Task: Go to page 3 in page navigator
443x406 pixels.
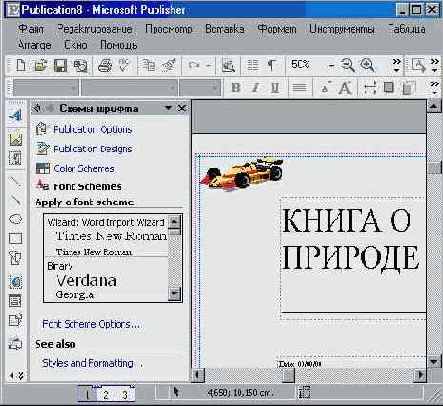Action: [x=124, y=395]
